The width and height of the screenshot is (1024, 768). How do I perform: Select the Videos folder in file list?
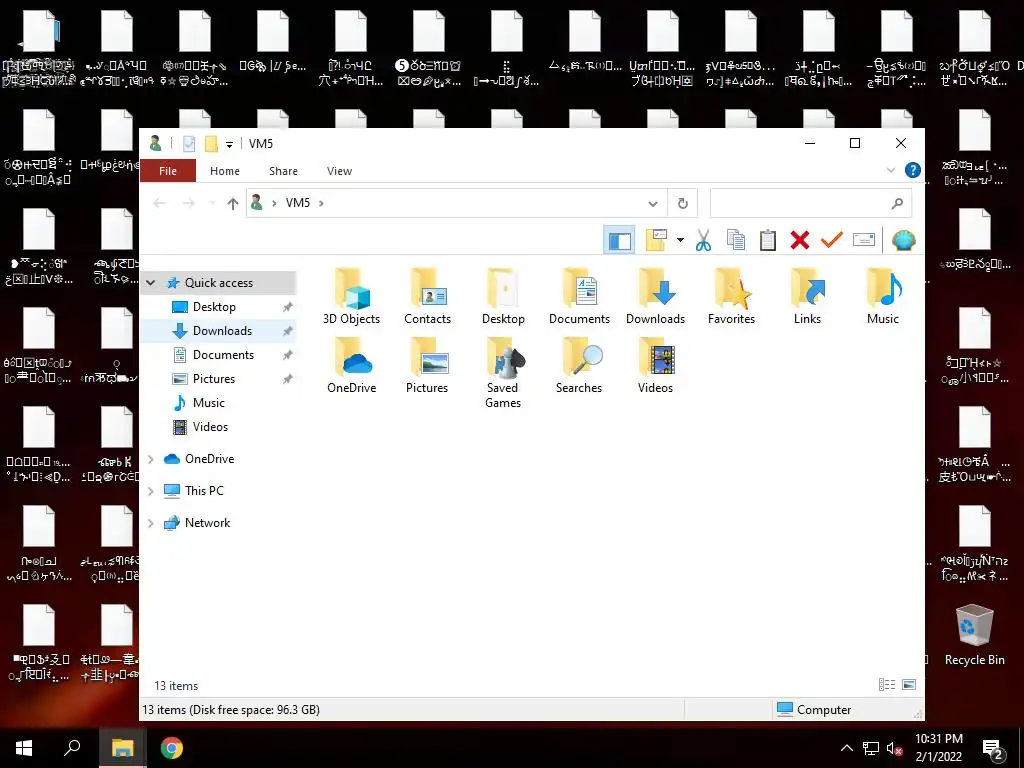click(x=655, y=366)
